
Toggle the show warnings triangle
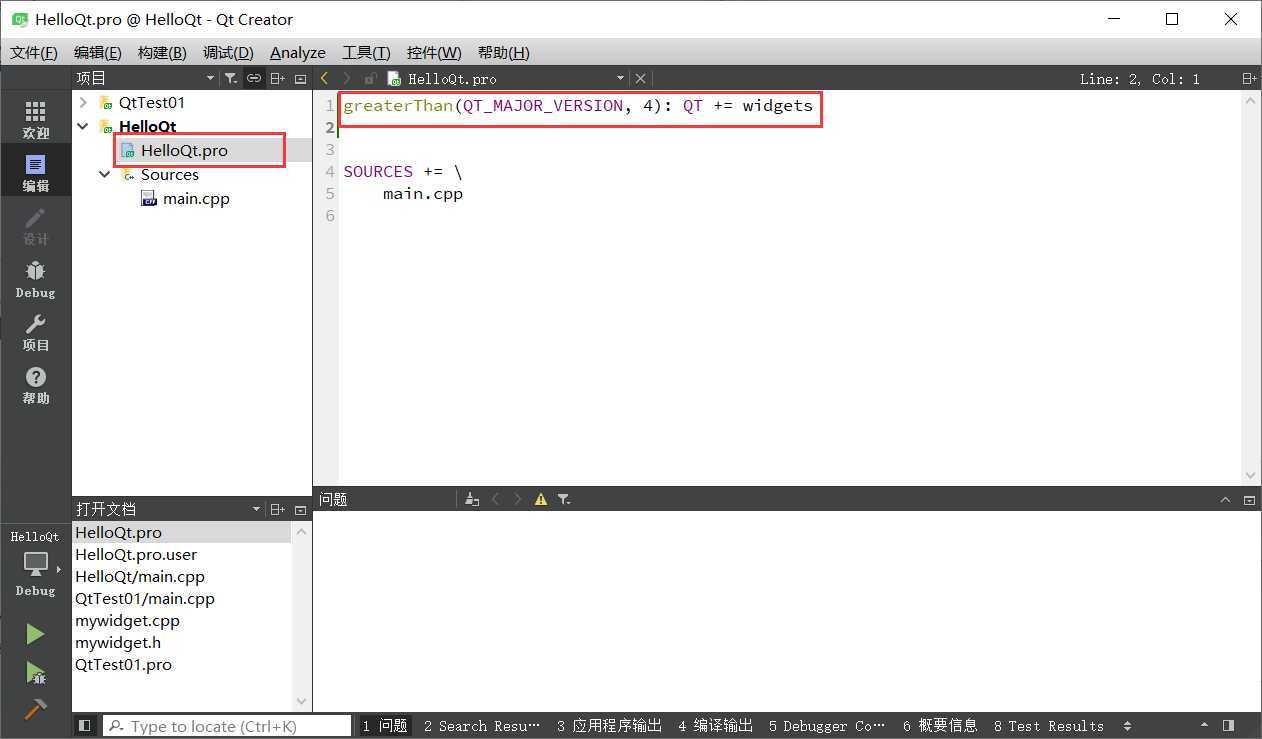click(541, 499)
